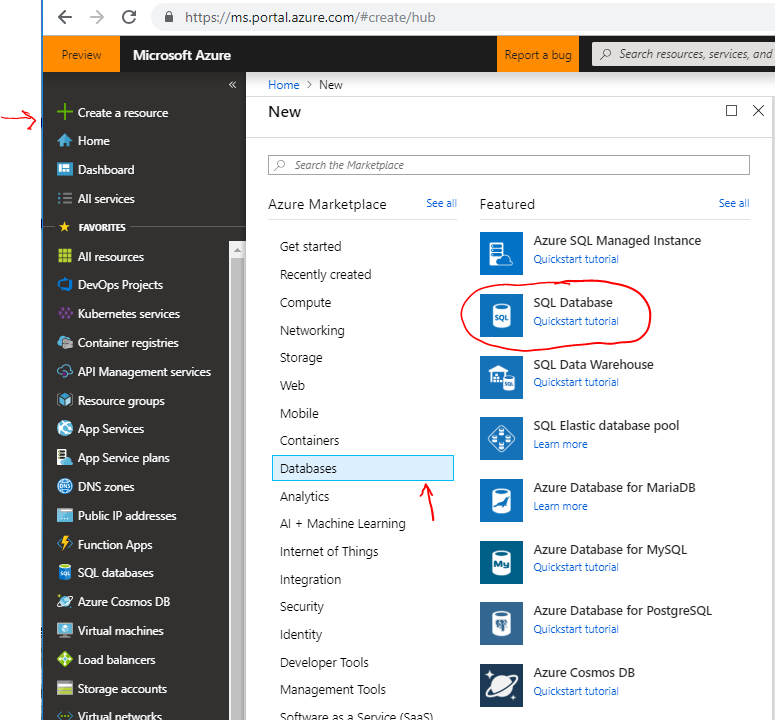Open AI + Machine Learning category
Image resolution: width=775 pixels, height=720 pixels.
(343, 524)
